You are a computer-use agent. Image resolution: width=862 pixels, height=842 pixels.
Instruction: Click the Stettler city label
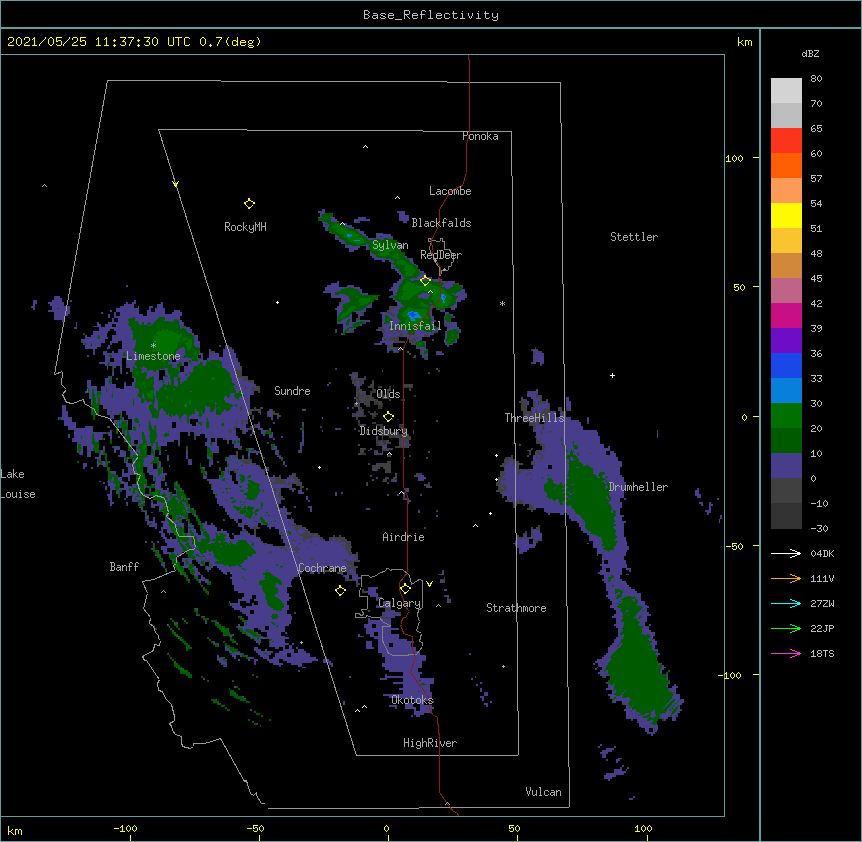point(634,237)
